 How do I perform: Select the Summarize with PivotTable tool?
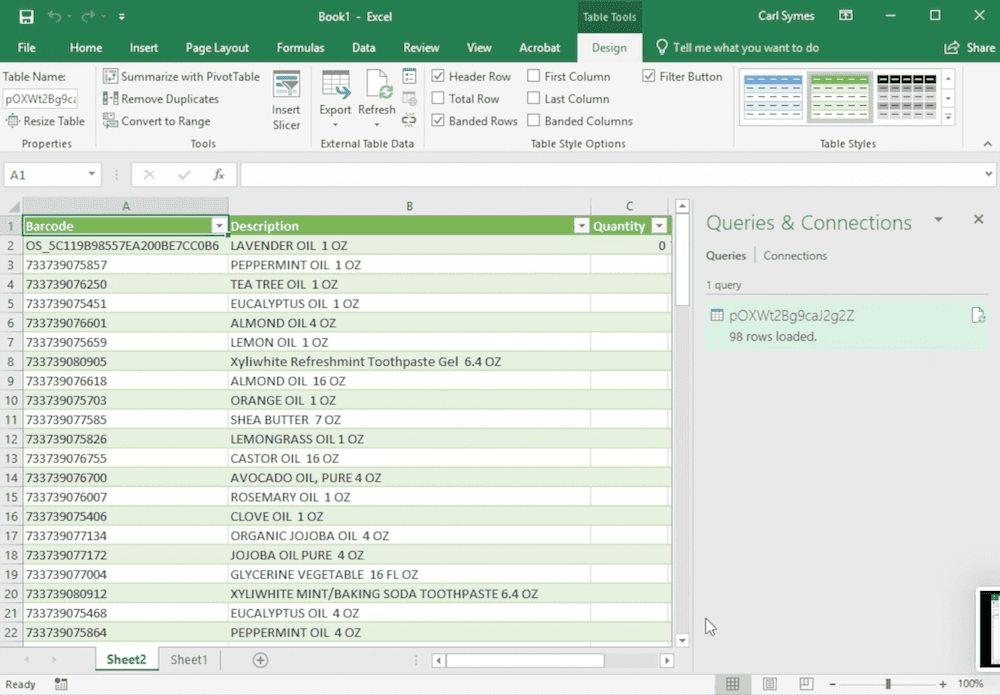(181, 76)
